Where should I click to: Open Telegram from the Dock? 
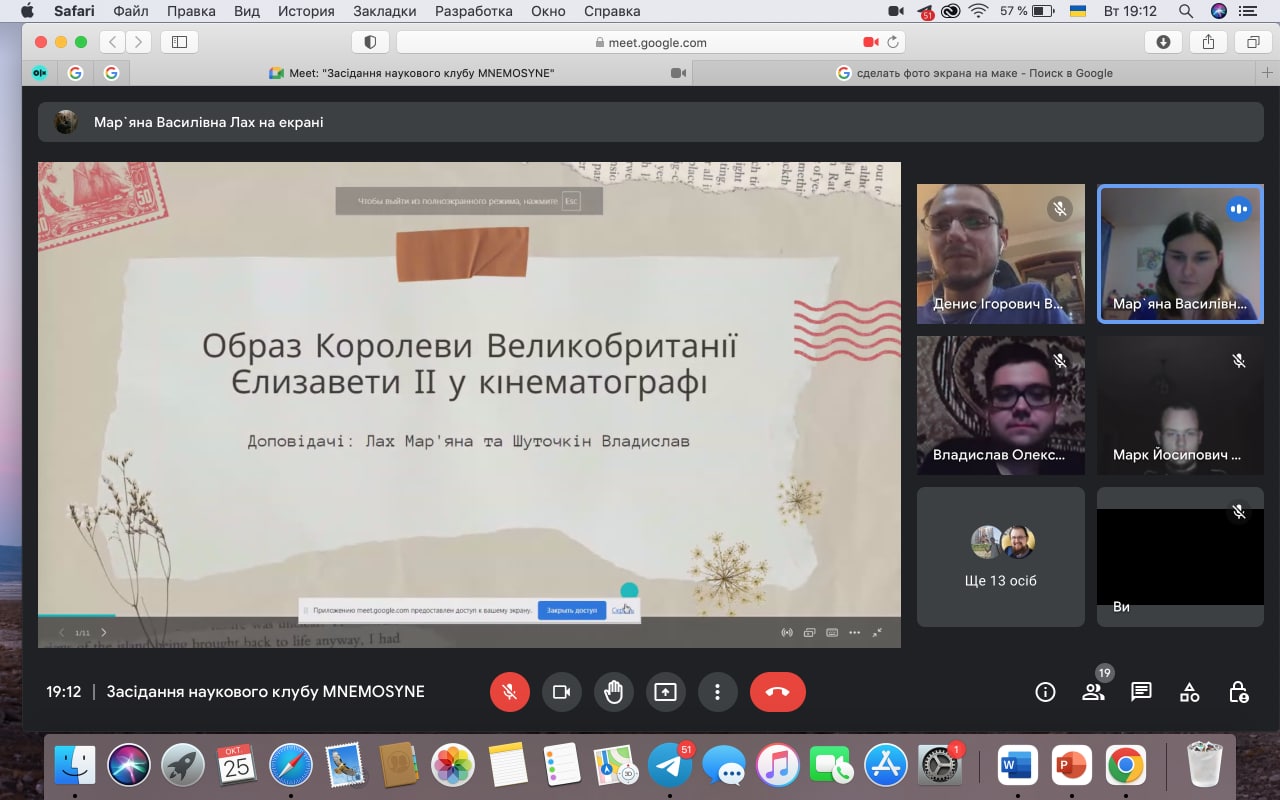tap(670, 767)
